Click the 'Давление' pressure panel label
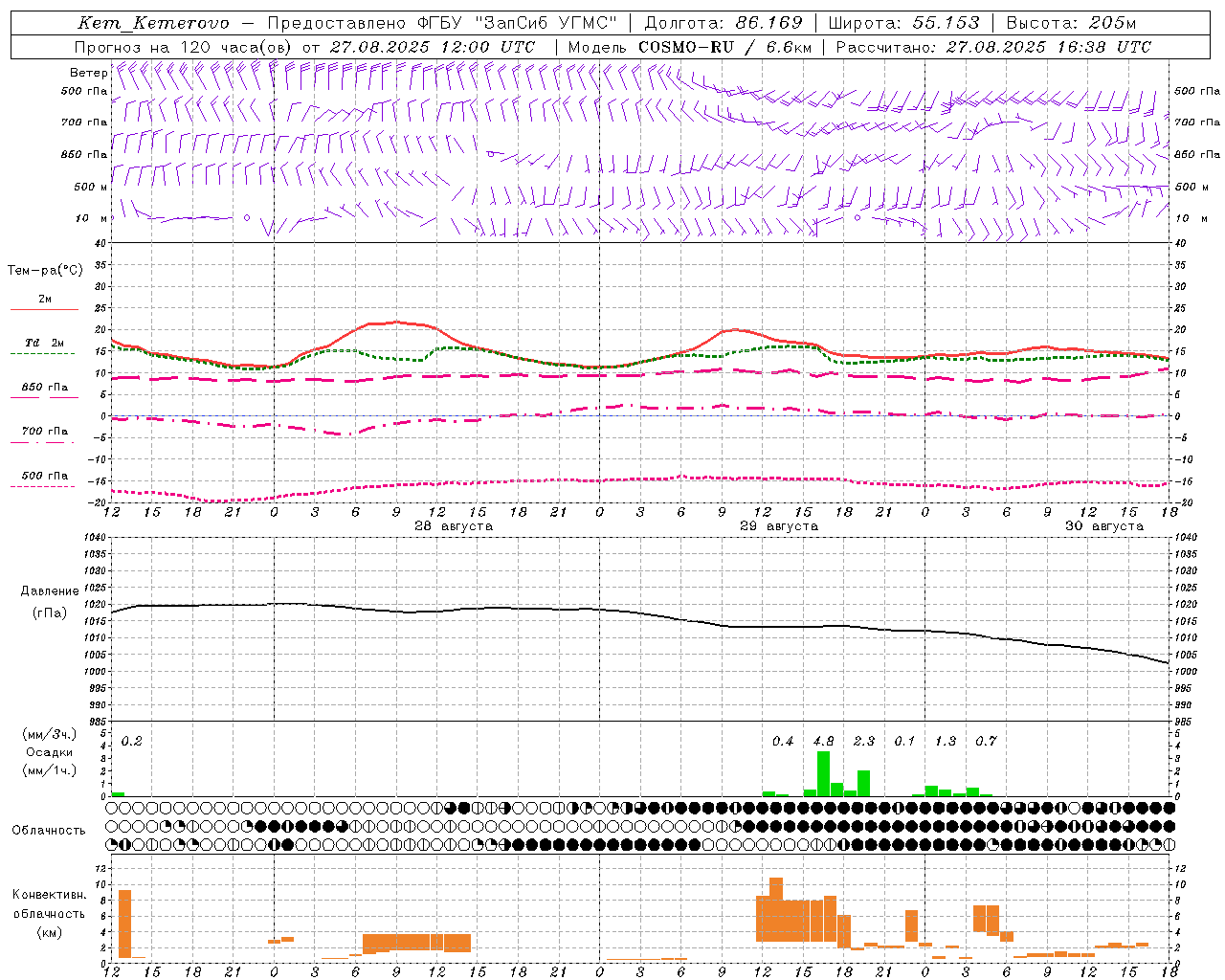The image size is (1225, 980). pos(50,591)
